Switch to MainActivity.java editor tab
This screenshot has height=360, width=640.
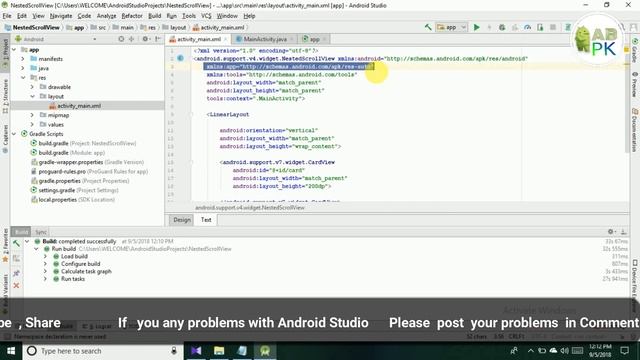(265, 39)
